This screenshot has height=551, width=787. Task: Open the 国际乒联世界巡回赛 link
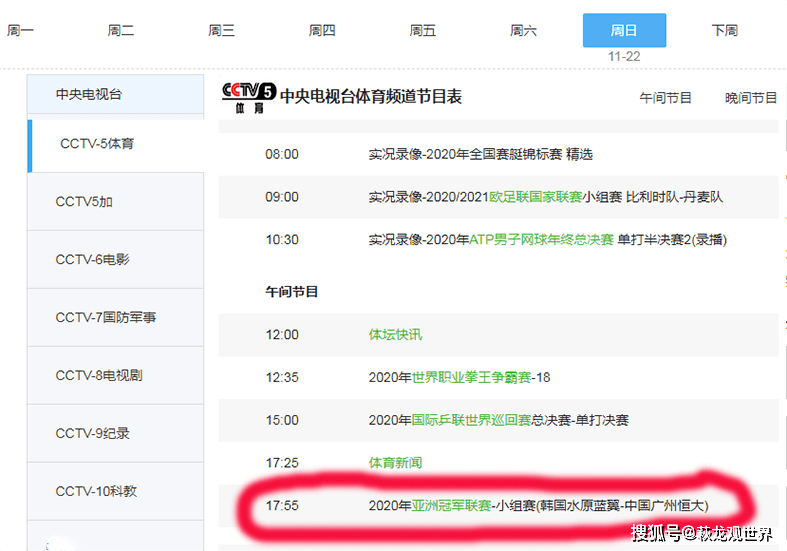coord(471,420)
